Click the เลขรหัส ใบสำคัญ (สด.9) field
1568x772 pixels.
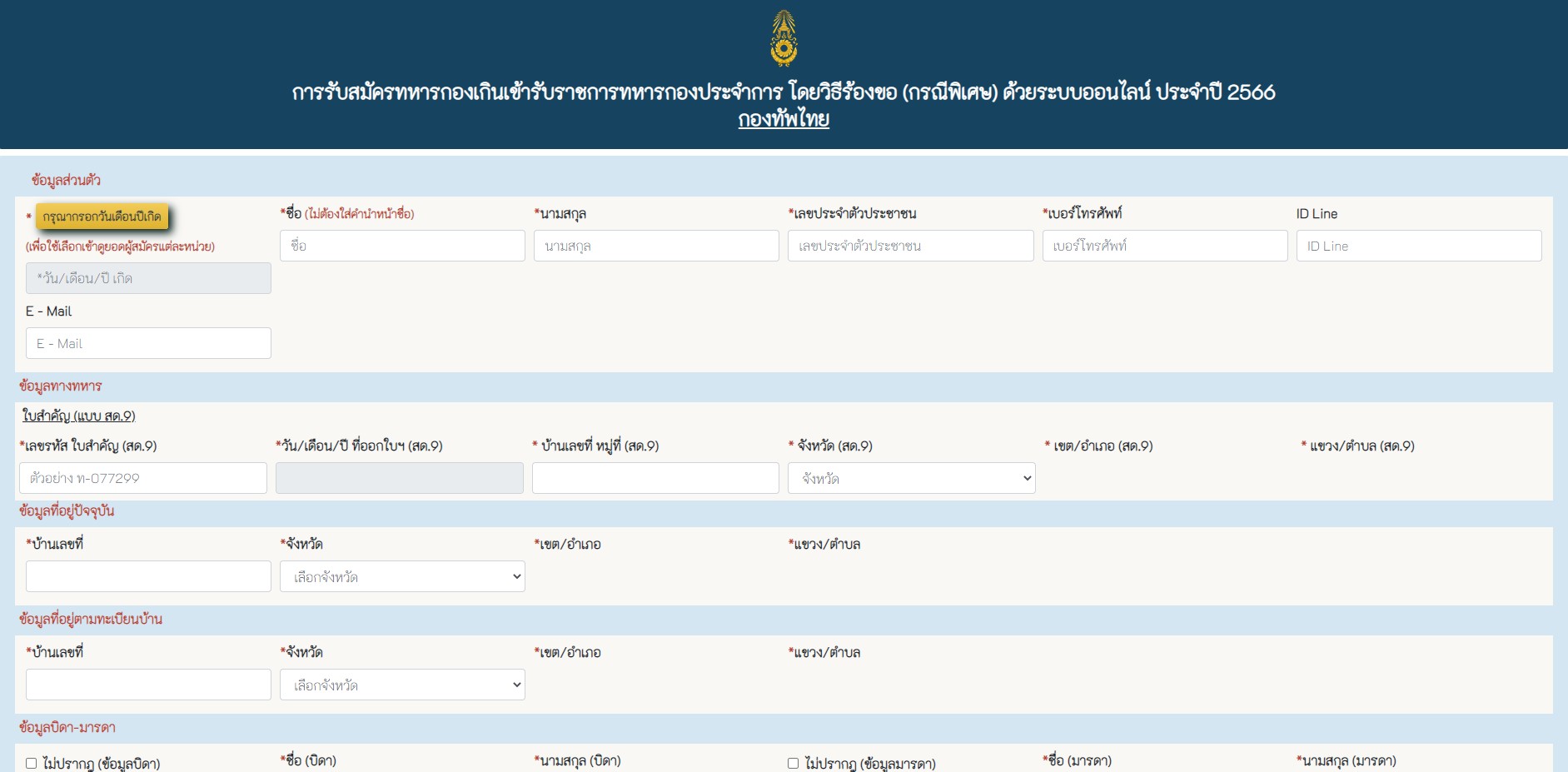point(142,478)
